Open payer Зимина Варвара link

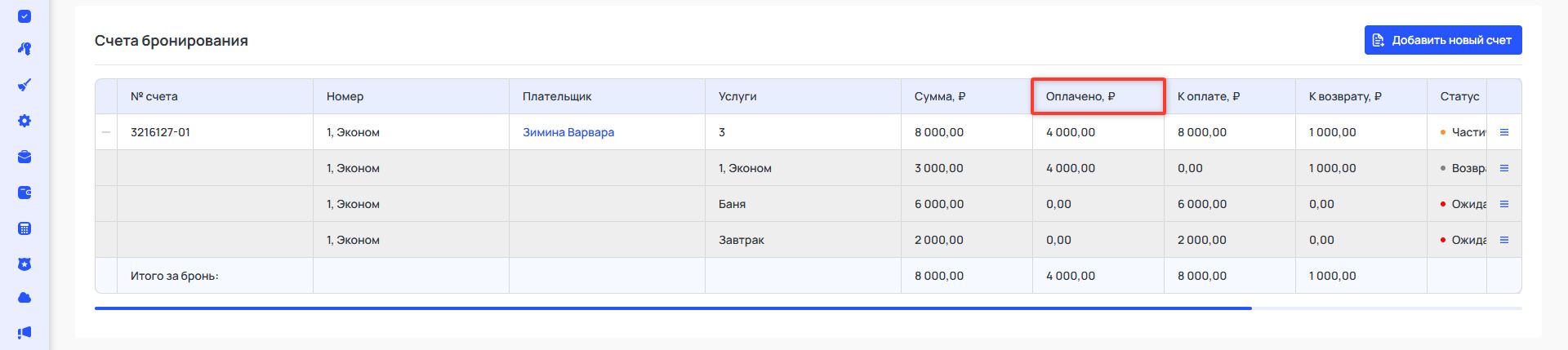(x=568, y=132)
